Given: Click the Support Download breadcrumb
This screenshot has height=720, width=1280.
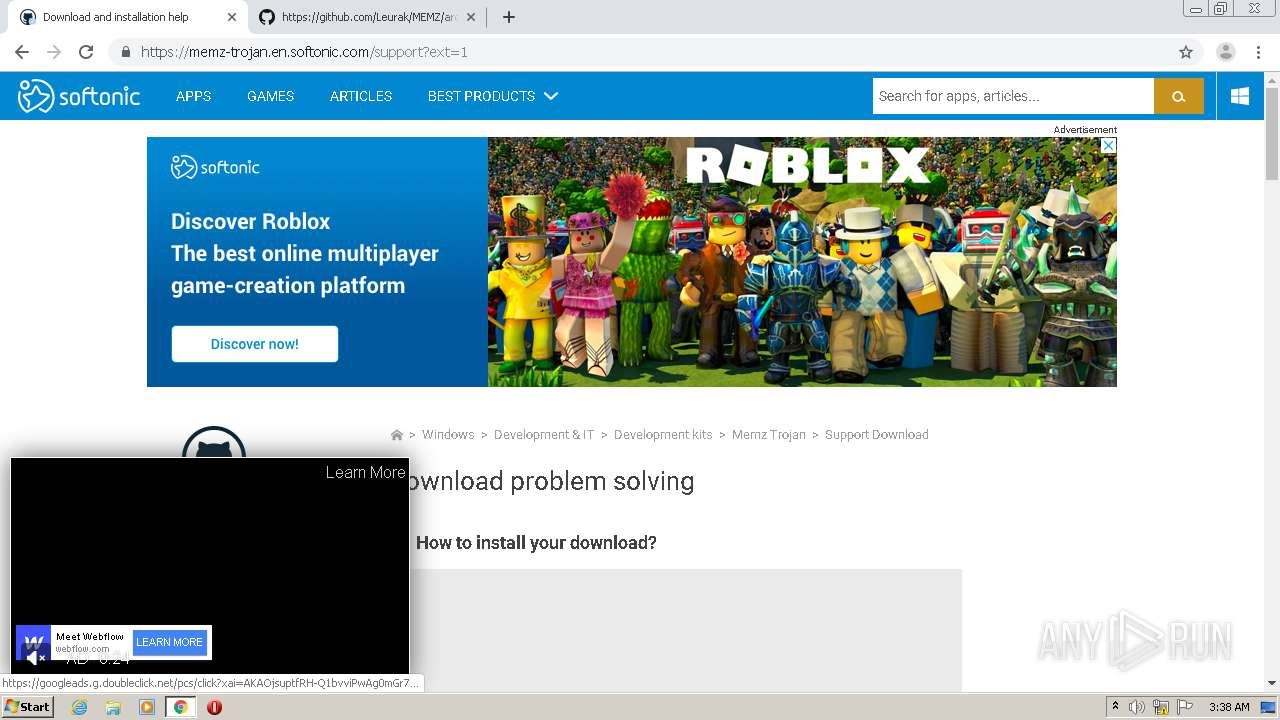Looking at the screenshot, I should 876,435.
